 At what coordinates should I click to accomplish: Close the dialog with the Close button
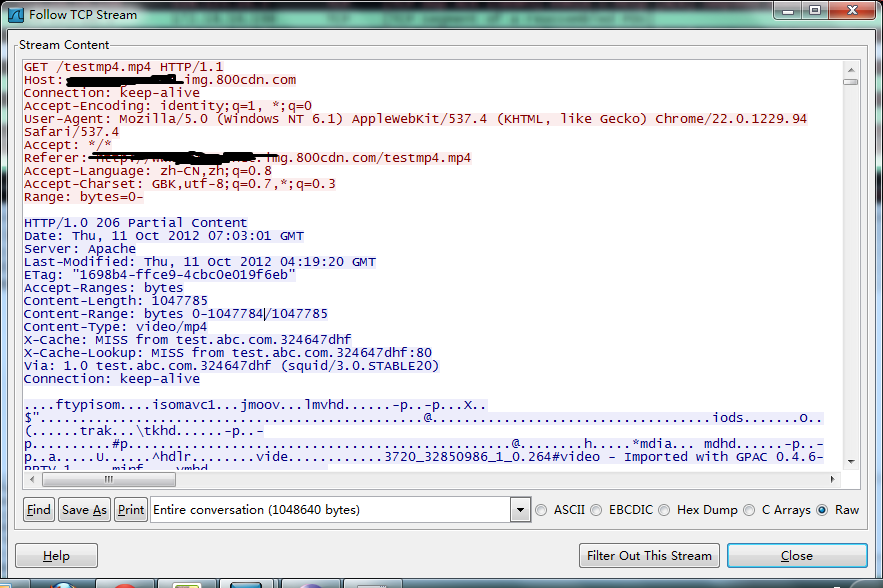pyautogui.click(x=796, y=556)
